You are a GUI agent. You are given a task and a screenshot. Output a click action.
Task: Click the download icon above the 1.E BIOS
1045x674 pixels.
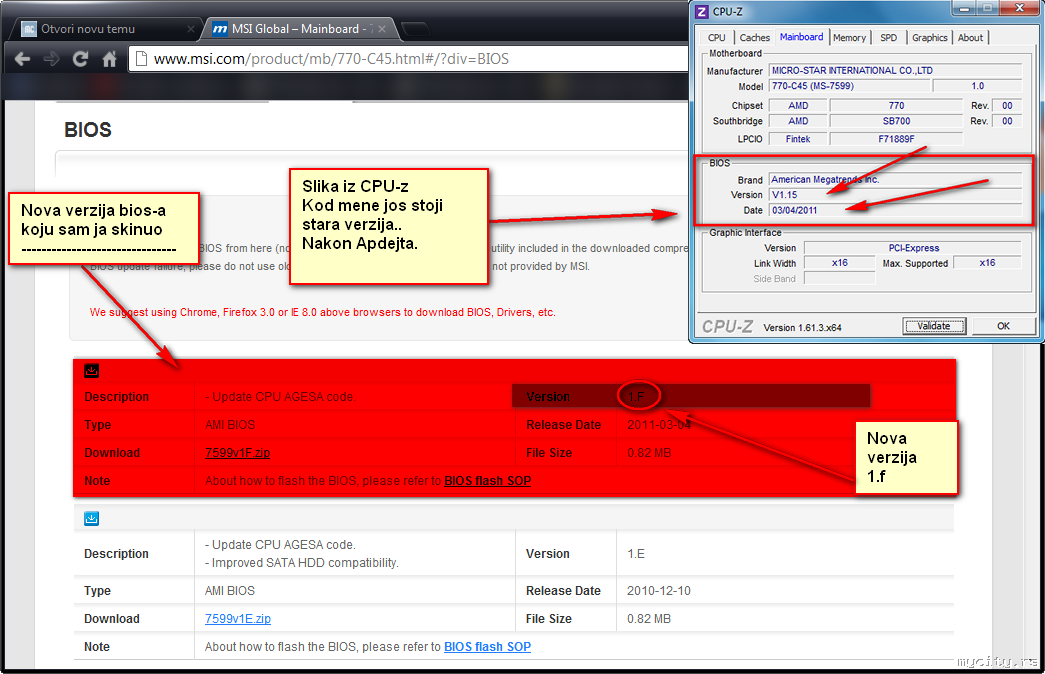click(x=92, y=518)
